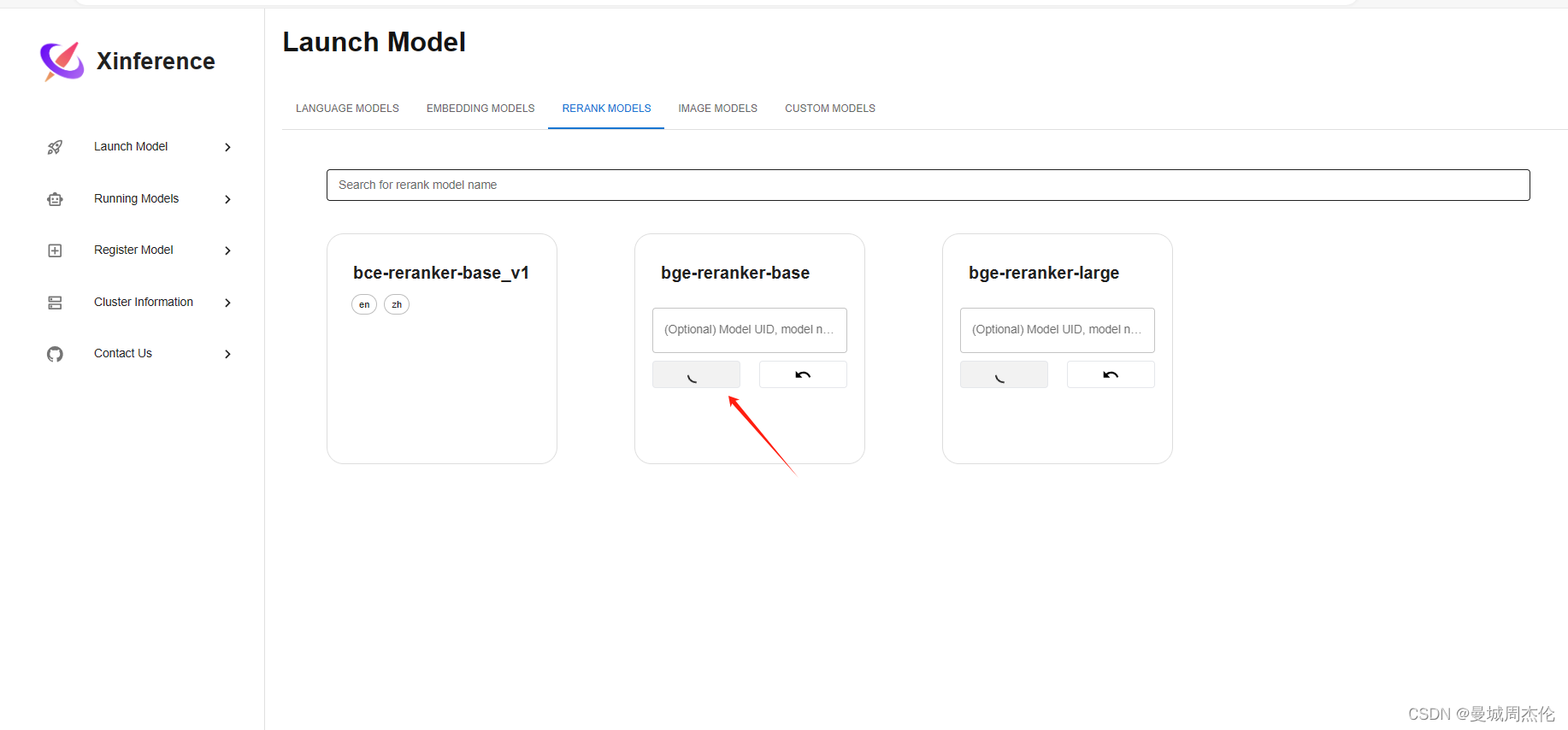Click the server icon beside Cluster Information
Screen dimensions: 1568x730
55,303
